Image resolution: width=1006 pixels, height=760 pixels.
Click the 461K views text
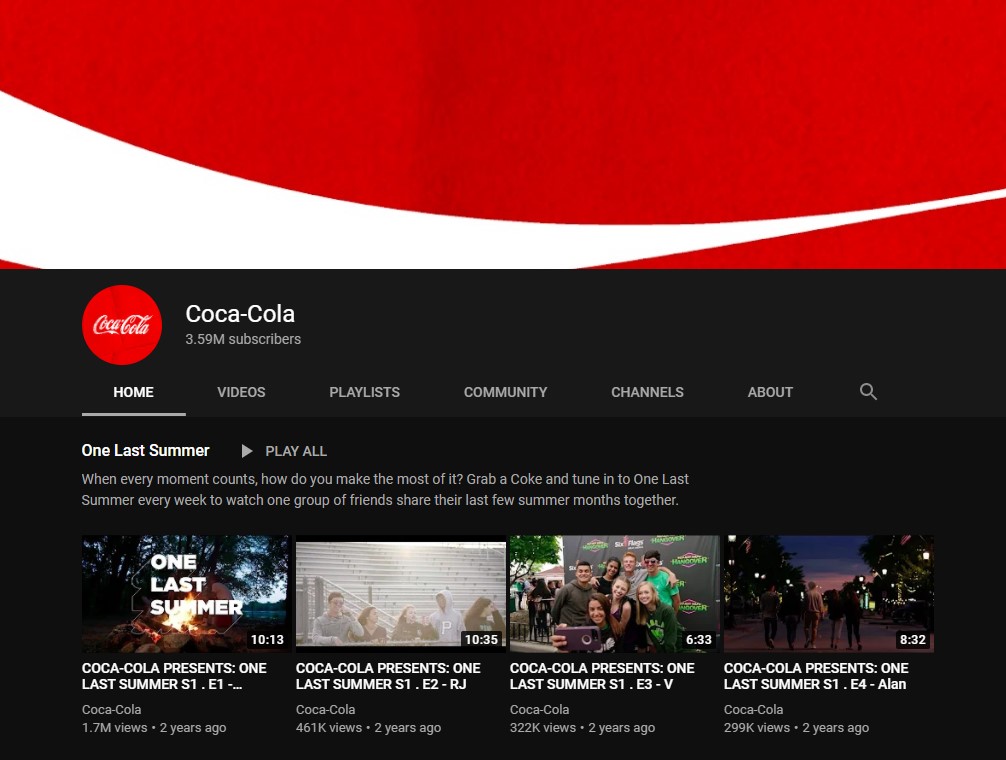click(x=329, y=727)
